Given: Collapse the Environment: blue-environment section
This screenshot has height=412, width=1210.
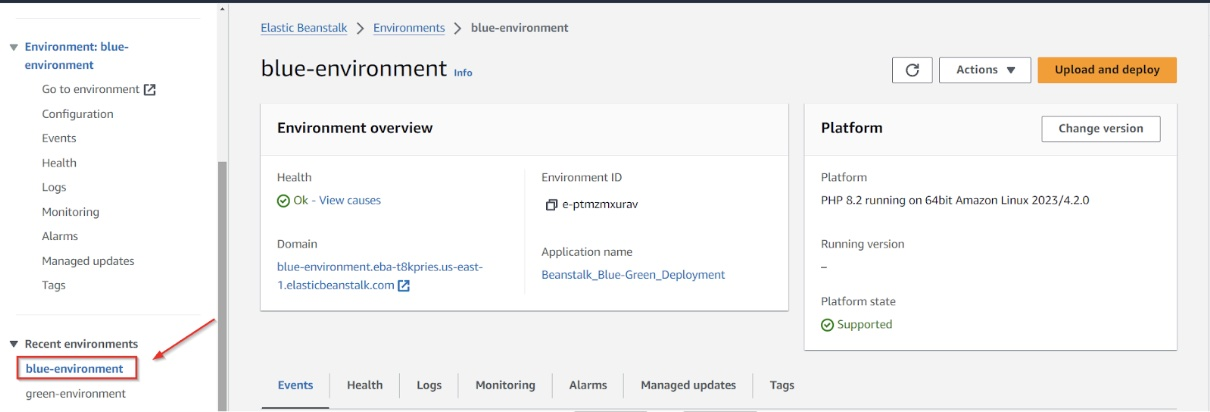Looking at the screenshot, I should 14,47.
